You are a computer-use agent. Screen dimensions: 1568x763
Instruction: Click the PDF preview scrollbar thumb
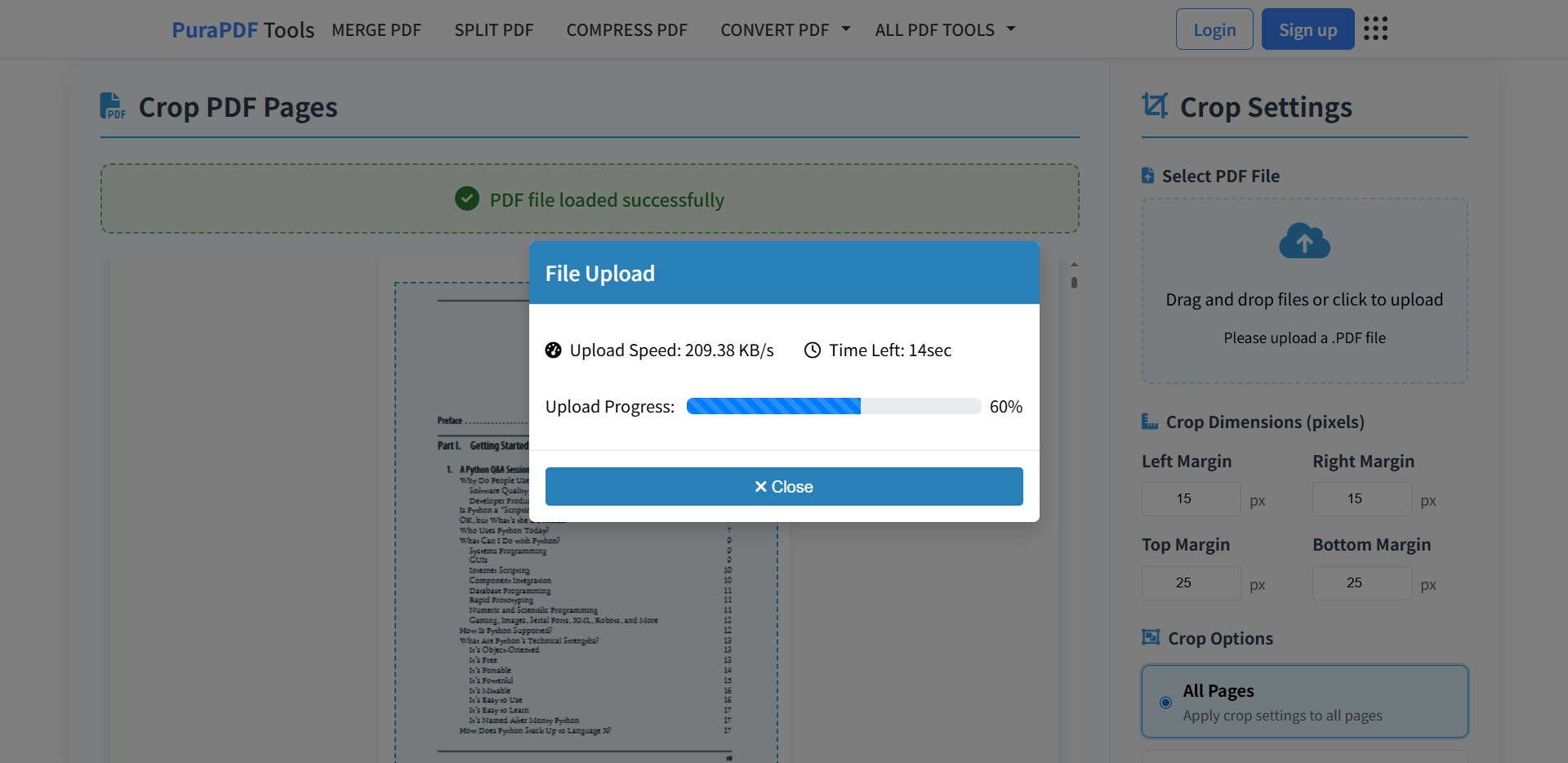click(1075, 283)
